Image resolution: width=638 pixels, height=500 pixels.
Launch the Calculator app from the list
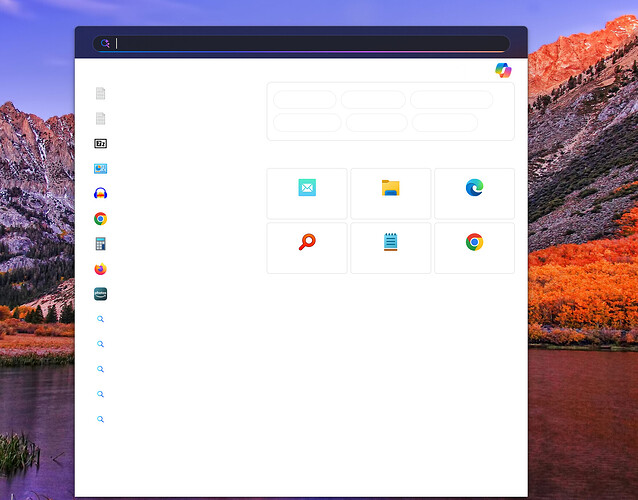coord(101,244)
